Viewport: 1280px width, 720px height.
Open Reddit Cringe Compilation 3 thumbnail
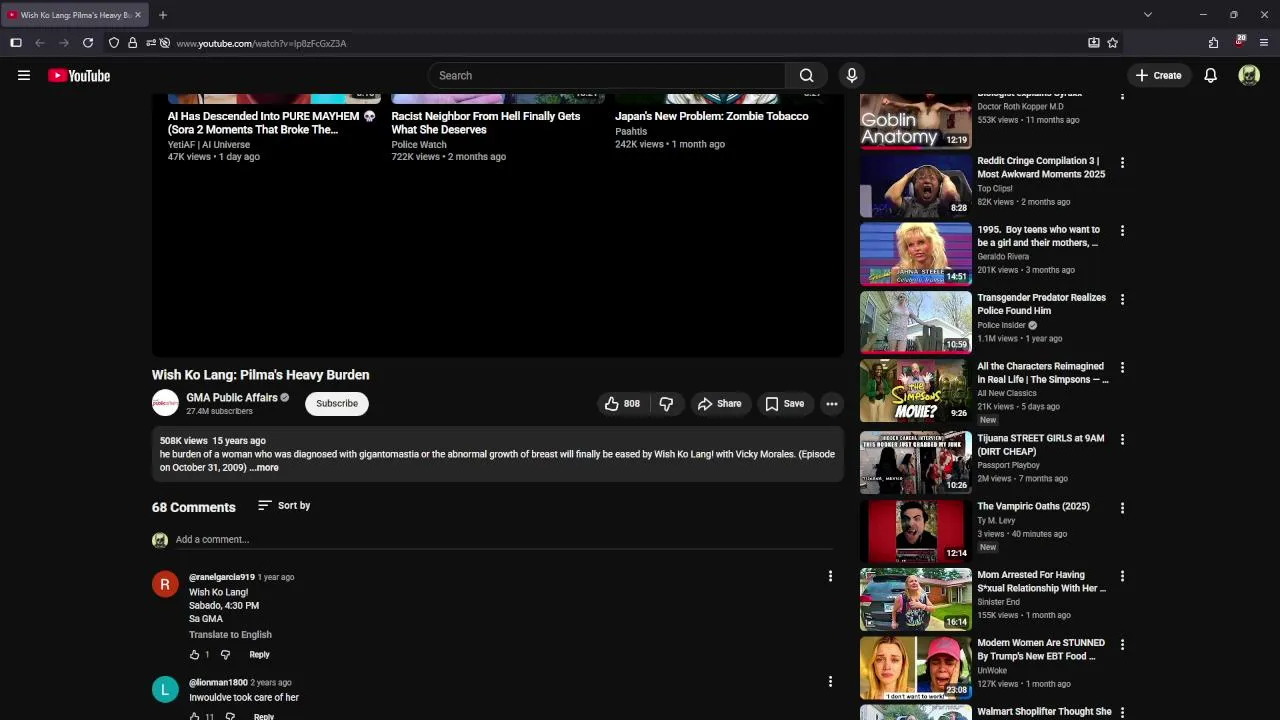[915, 186]
